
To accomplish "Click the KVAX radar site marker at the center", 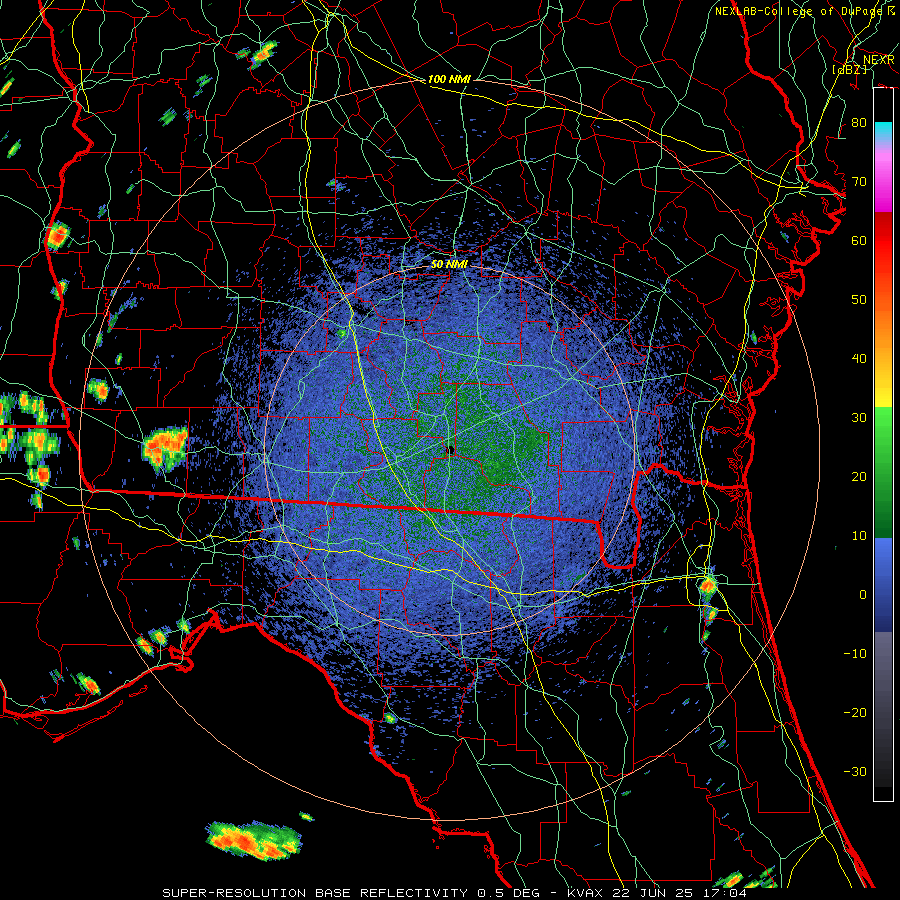I will click(451, 449).
